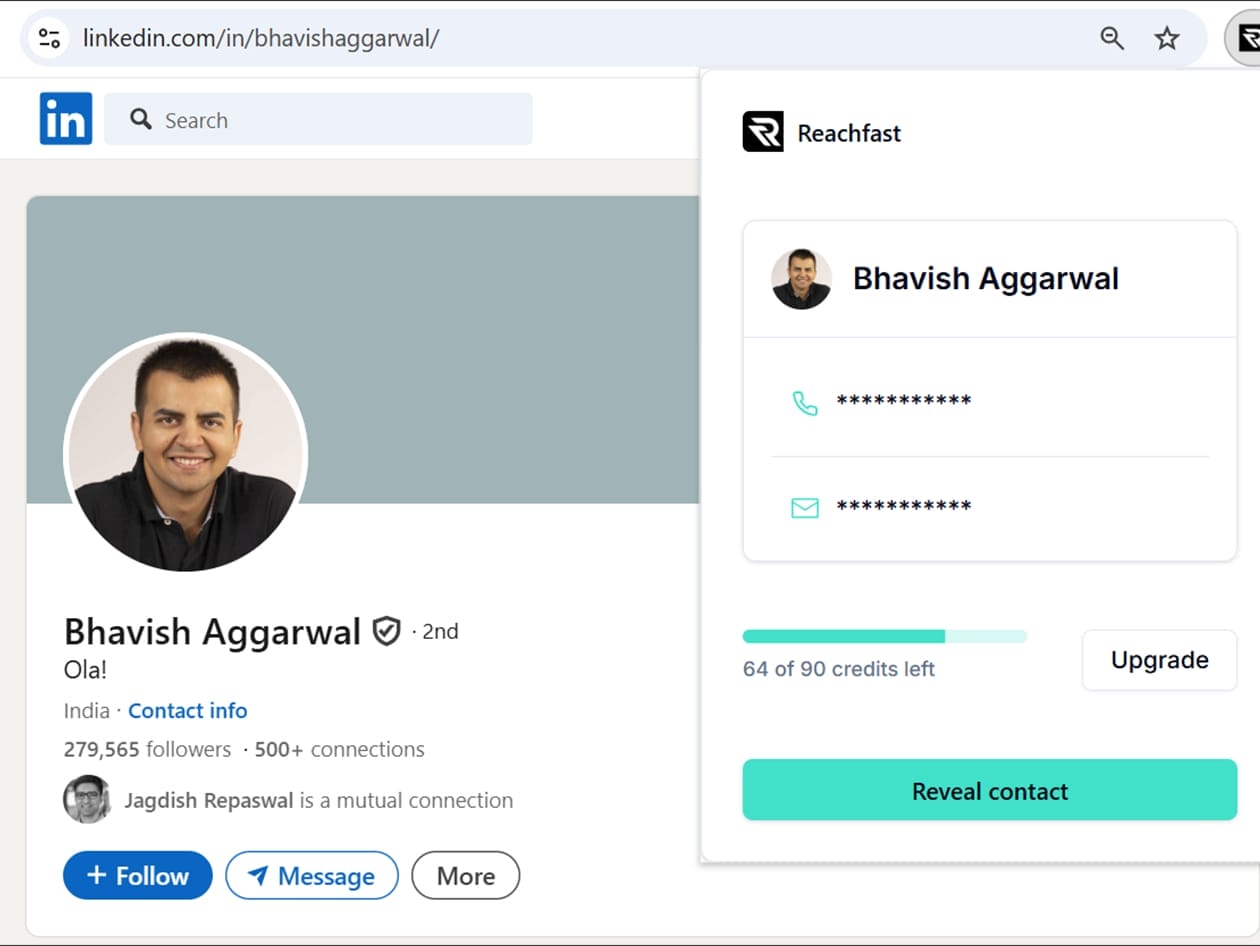Click the envelope email icon in Reachfast

click(x=805, y=508)
